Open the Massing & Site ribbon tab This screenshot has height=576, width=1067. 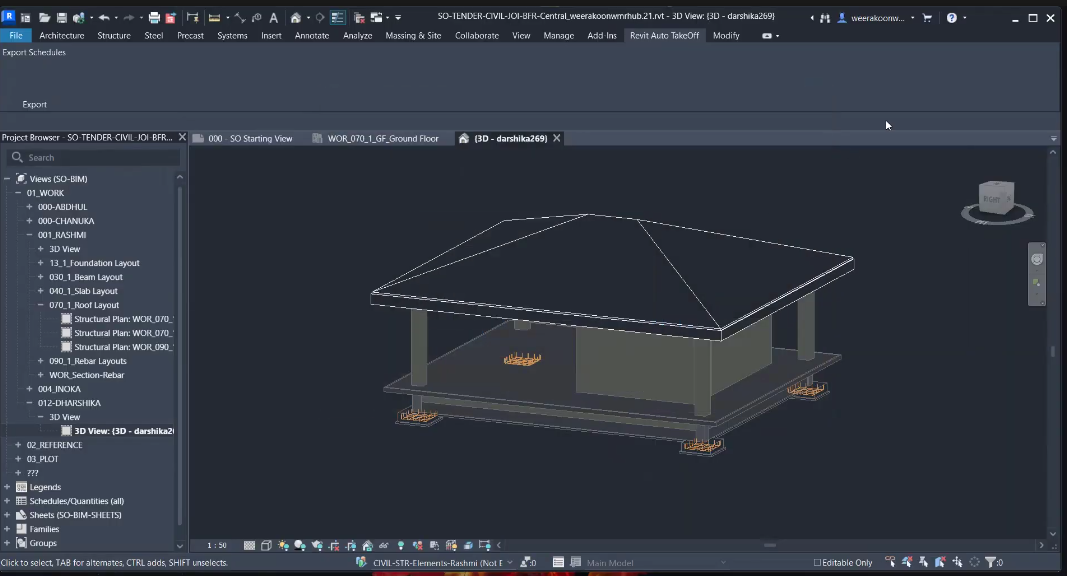coord(413,35)
